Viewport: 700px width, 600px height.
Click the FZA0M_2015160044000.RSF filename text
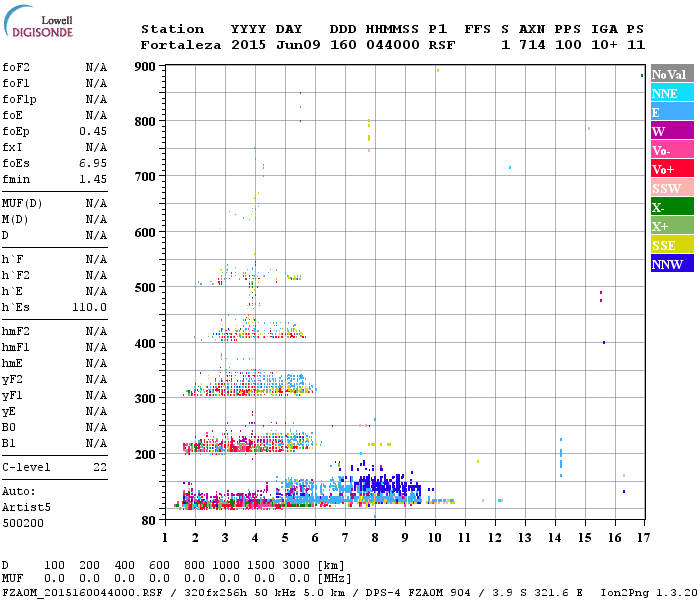83,592
